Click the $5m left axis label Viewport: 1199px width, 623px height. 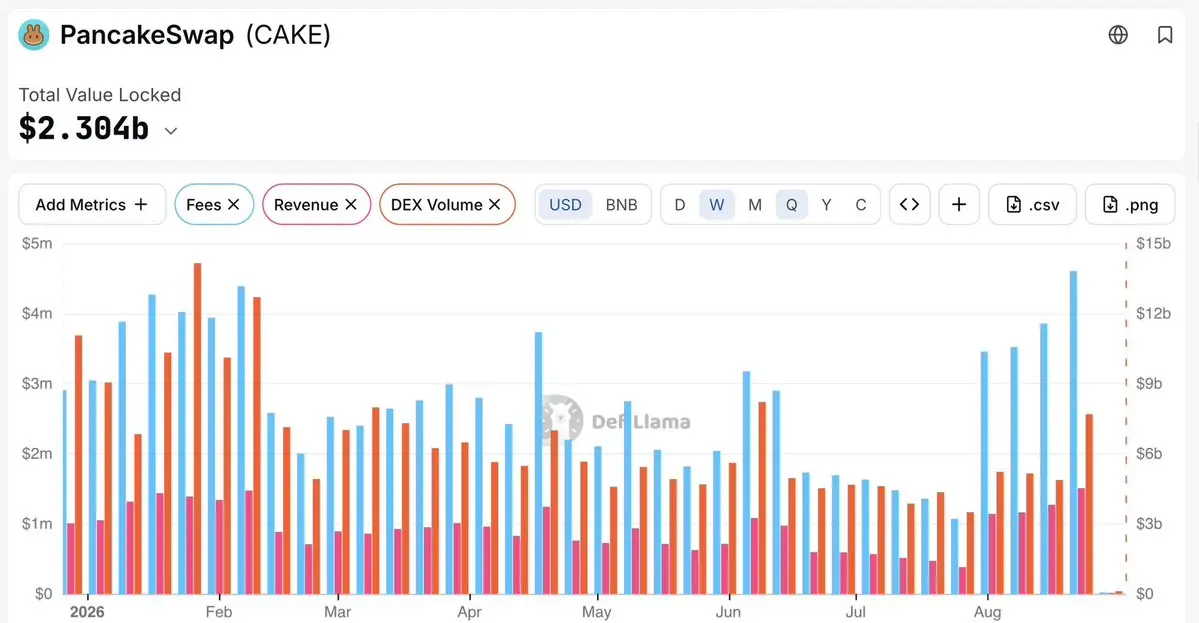(x=37, y=244)
